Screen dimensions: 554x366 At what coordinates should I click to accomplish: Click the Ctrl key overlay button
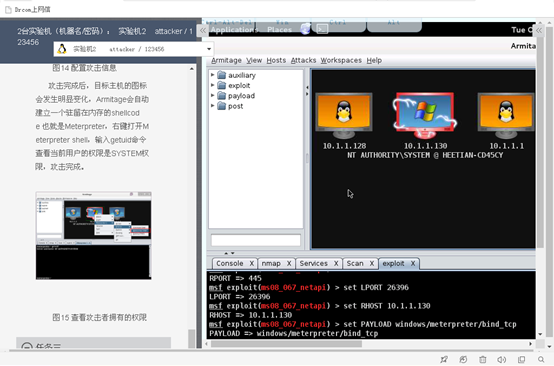point(338,25)
